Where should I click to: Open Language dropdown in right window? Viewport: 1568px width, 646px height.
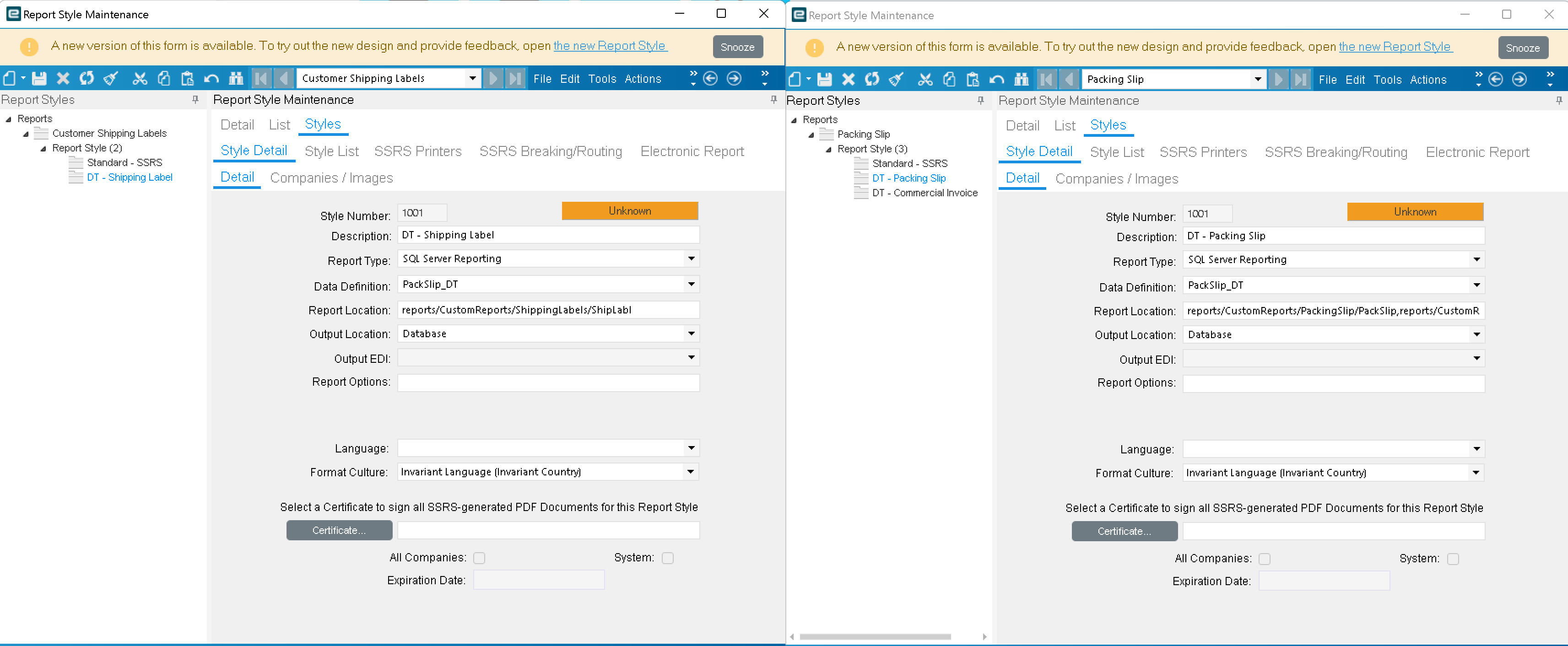(1476, 449)
